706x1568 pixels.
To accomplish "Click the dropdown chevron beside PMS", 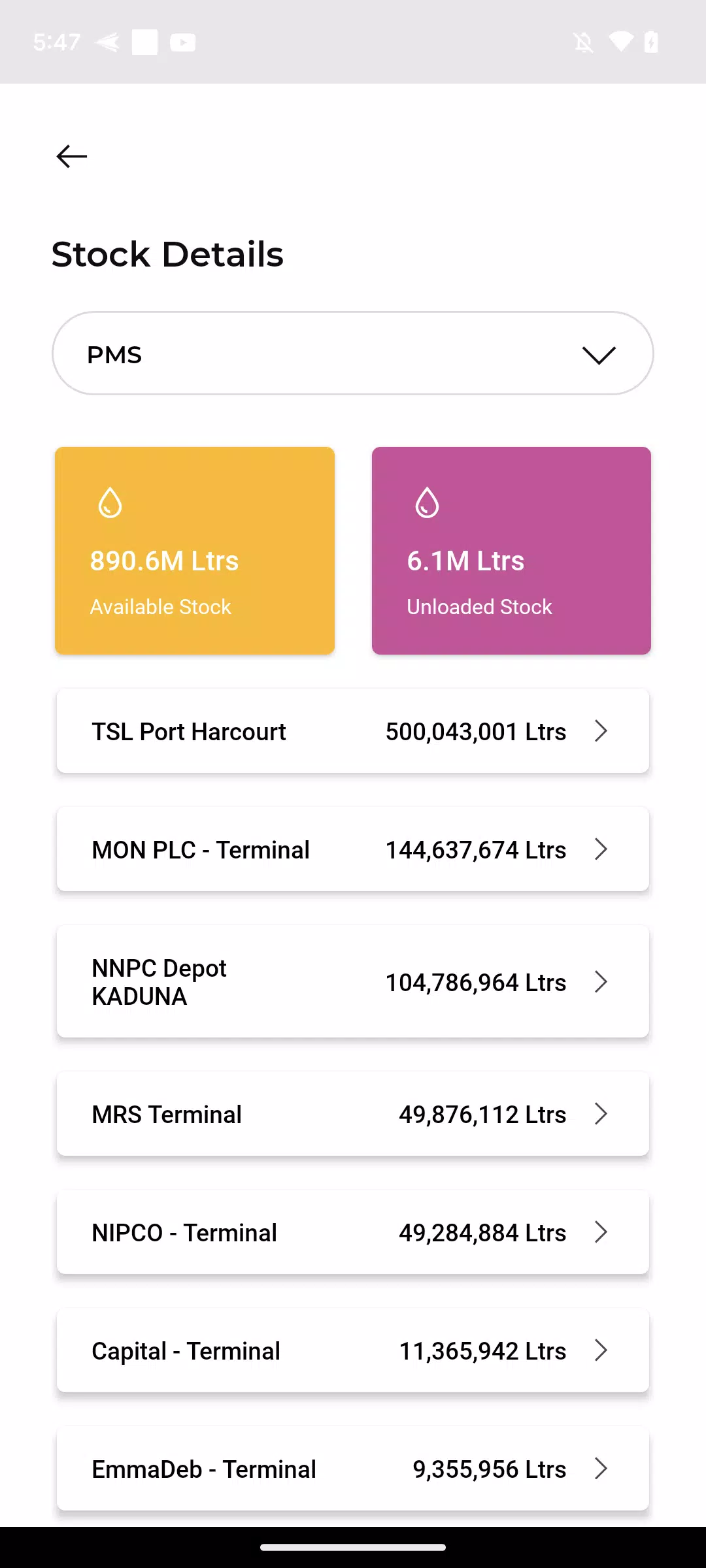I will (x=599, y=355).
